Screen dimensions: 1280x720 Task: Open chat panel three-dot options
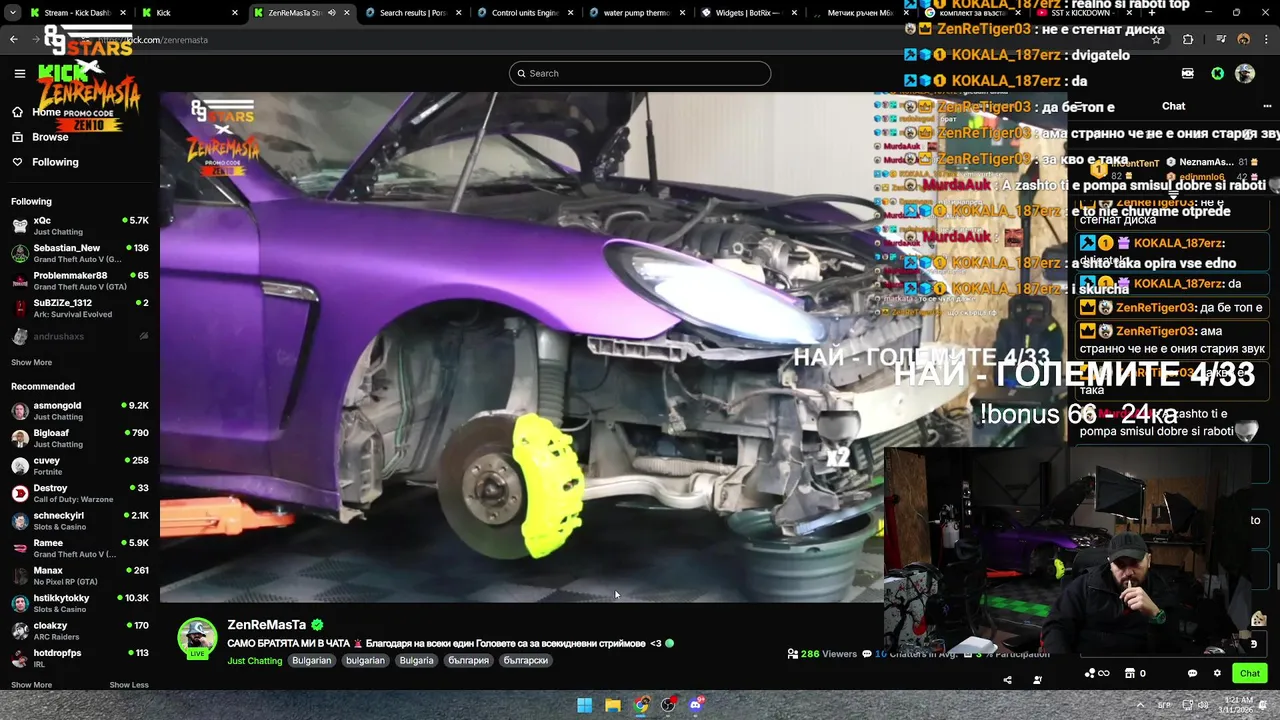click(x=1267, y=106)
